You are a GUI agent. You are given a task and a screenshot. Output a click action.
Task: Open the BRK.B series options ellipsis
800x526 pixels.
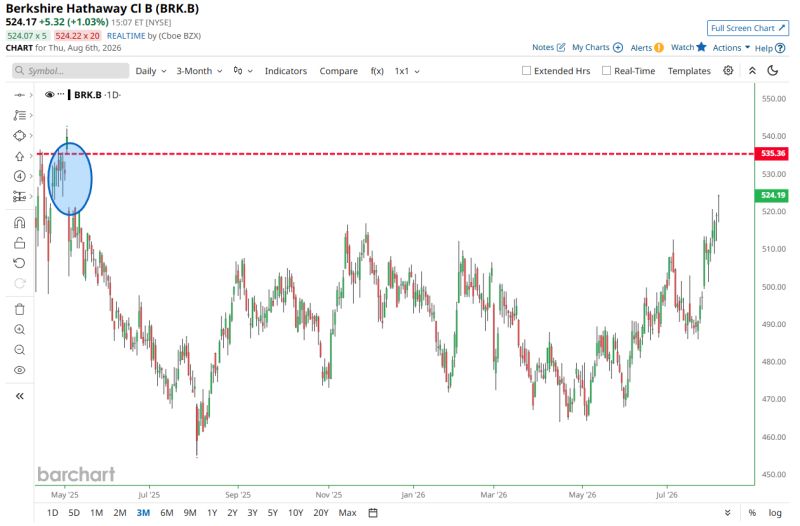tap(61, 94)
